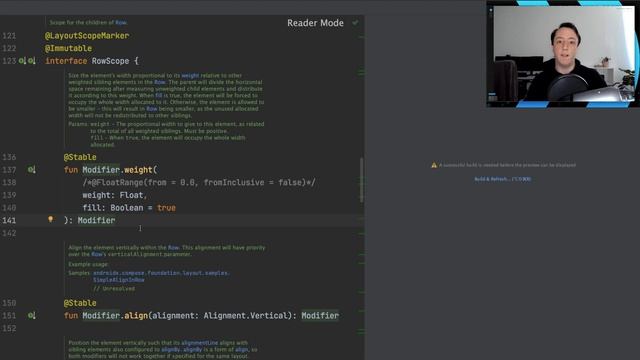Click the commented @FloatRange line 138
Screen dimensions: 640x360
[x=199, y=182]
